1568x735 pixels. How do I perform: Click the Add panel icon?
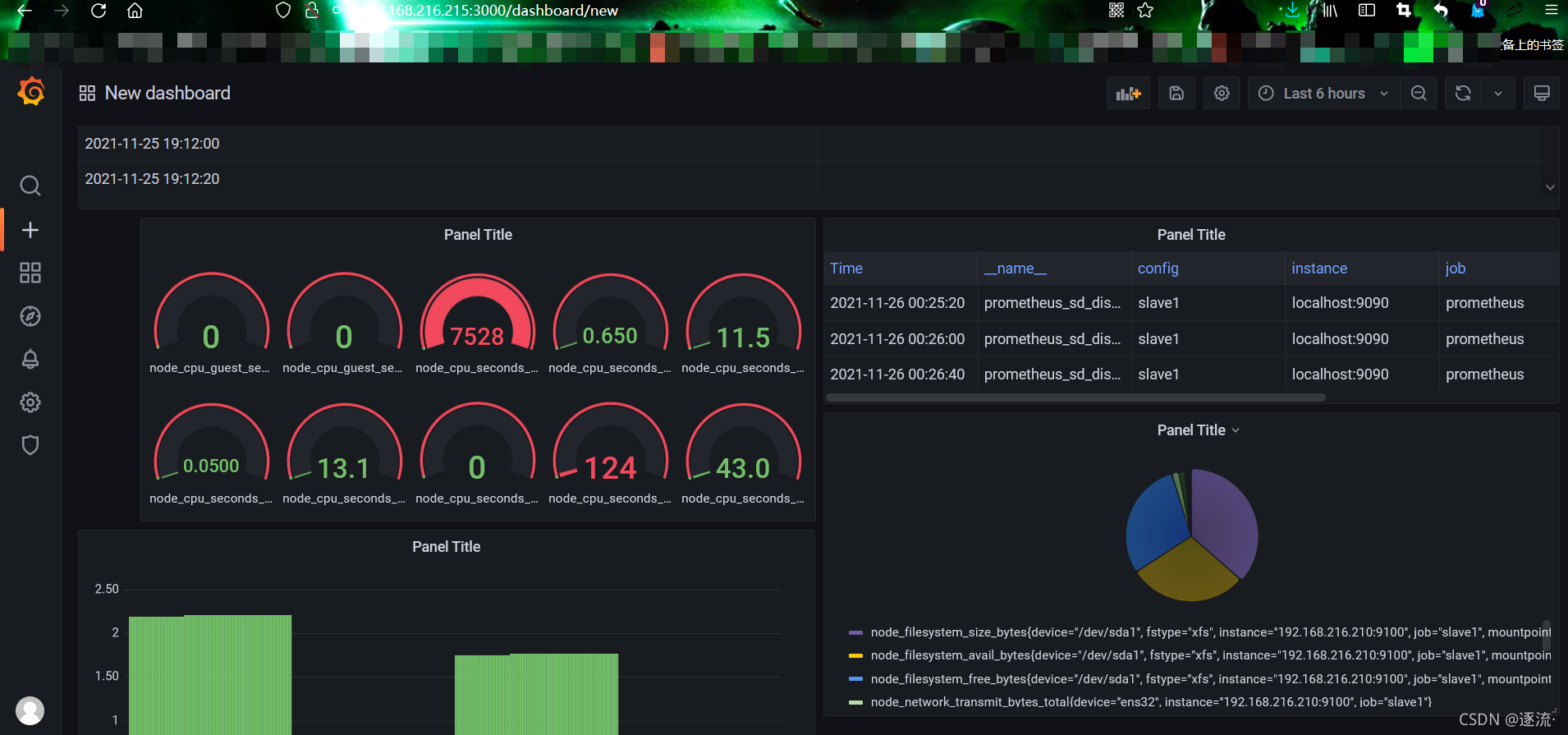pos(1129,94)
